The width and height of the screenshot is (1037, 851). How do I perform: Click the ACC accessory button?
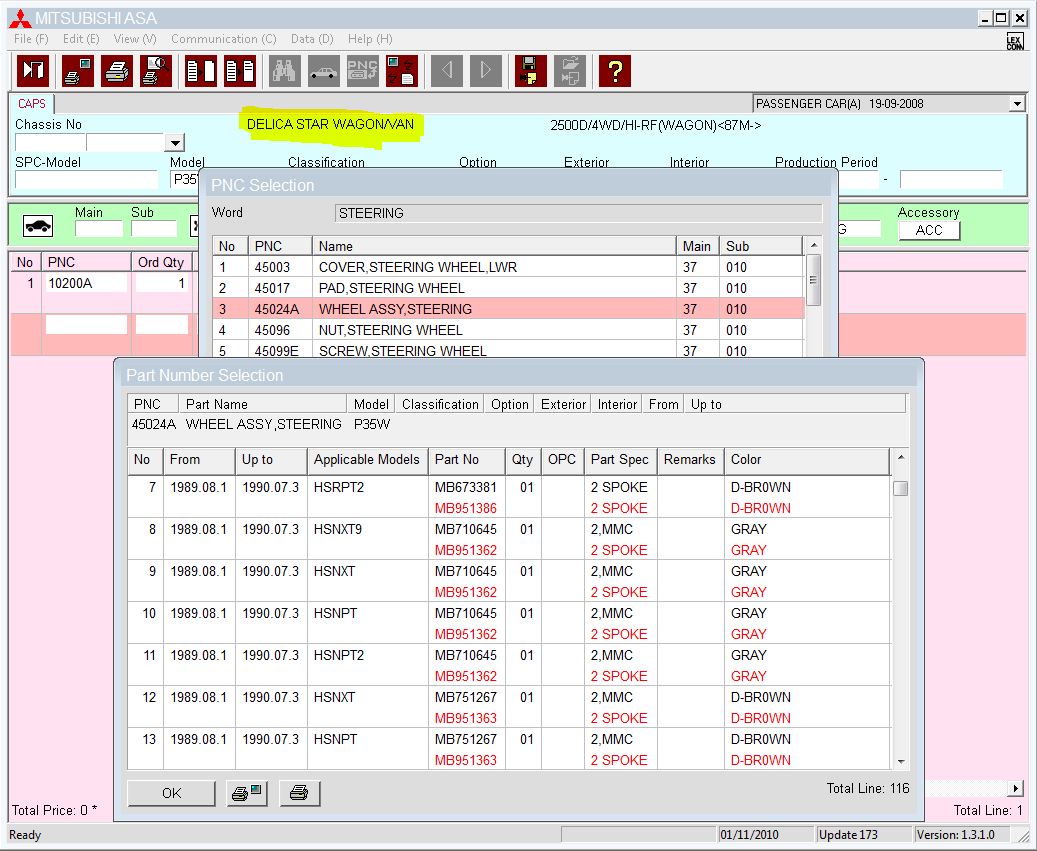tap(928, 230)
